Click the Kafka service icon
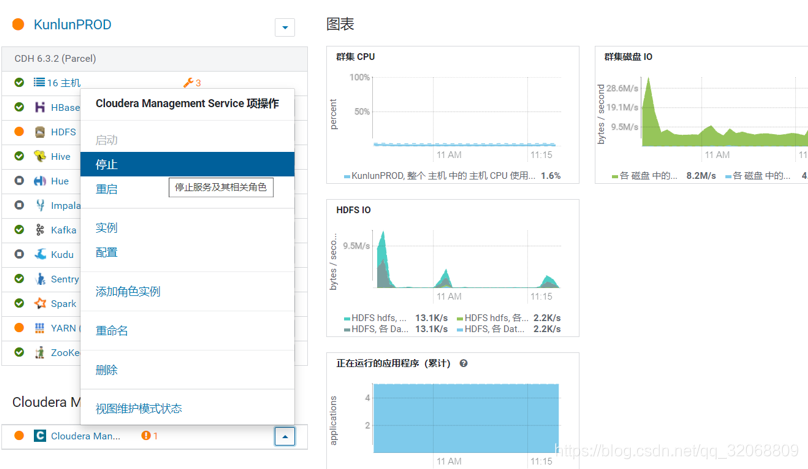The image size is (808, 469). coord(40,230)
